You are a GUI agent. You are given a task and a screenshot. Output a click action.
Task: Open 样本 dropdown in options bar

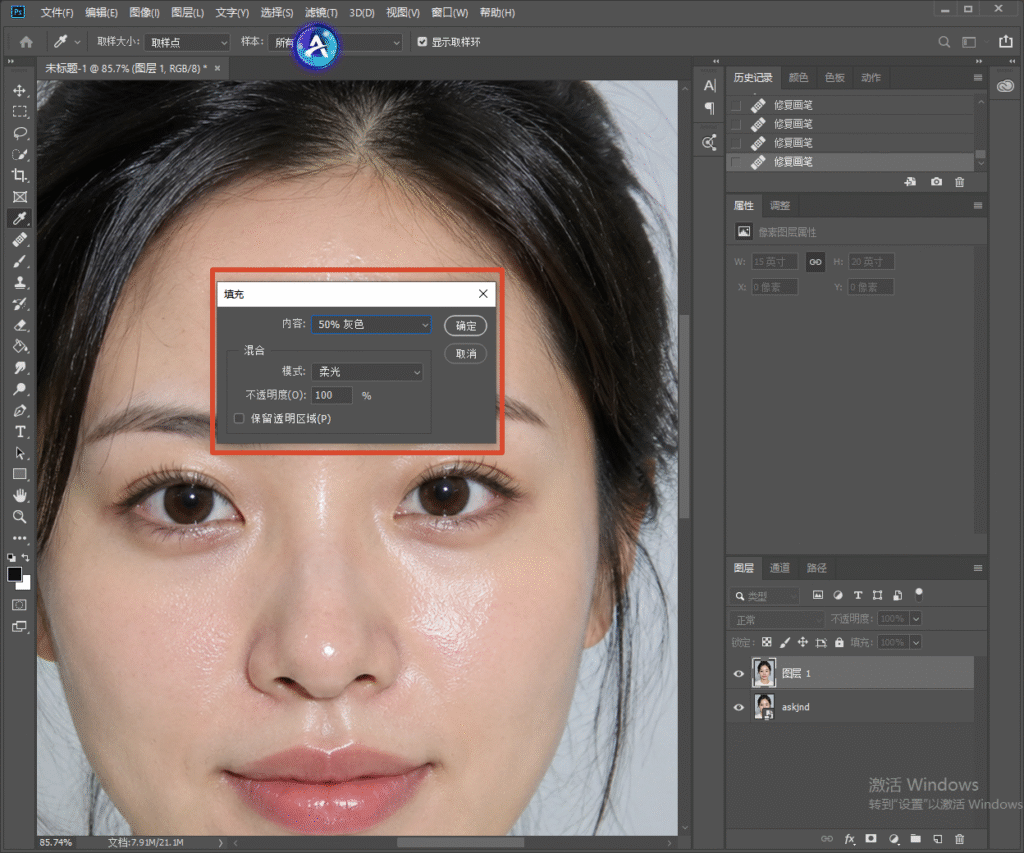[x=336, y=42]
